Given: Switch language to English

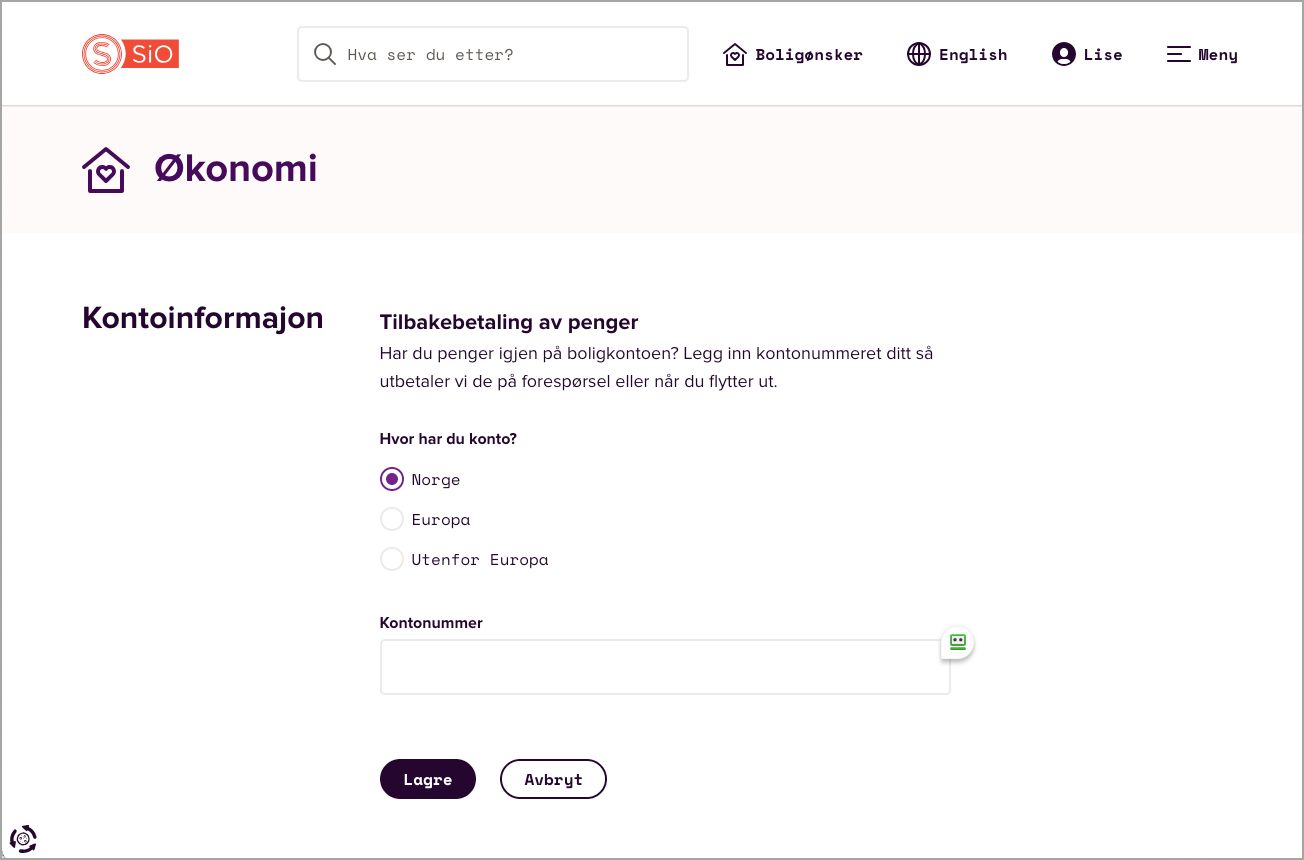Looking at the screenshot, I should [x=972, y=55].
